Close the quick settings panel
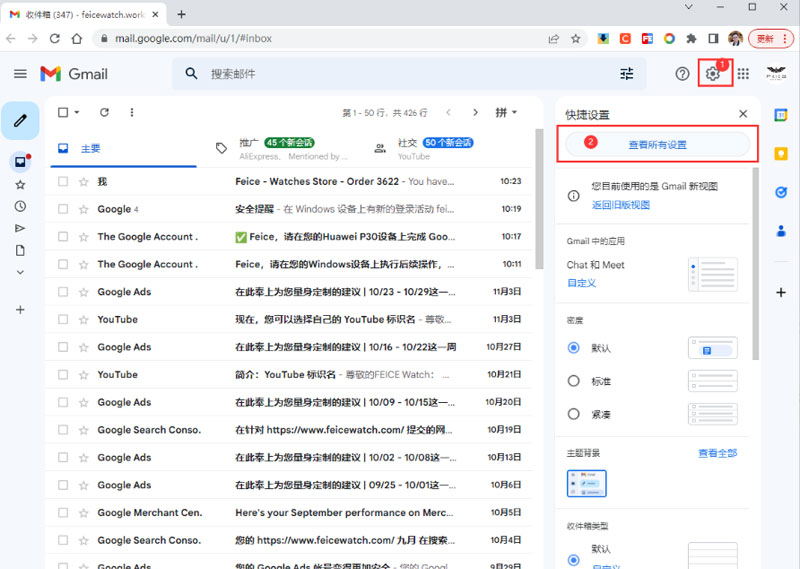The image size is (800, 569). [x=743, y=114]
